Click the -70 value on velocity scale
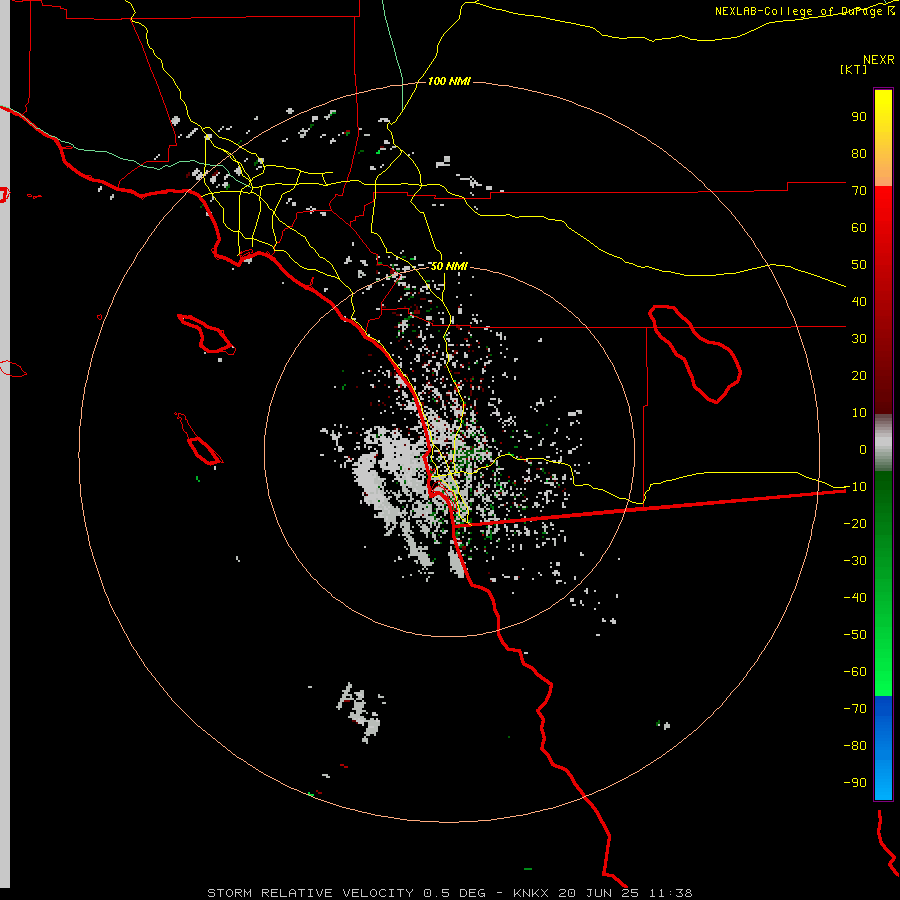Viewport: 900px width, 900px height. [x=855, y=709]
